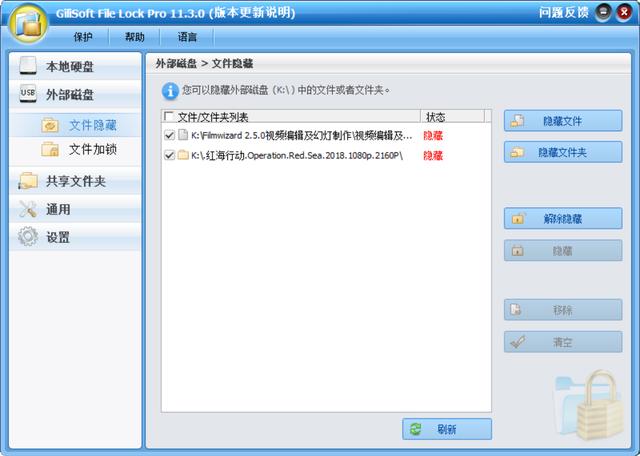Open 设置 in the sidebar
This screenshot has width=640, height=456.
[75, 237]
